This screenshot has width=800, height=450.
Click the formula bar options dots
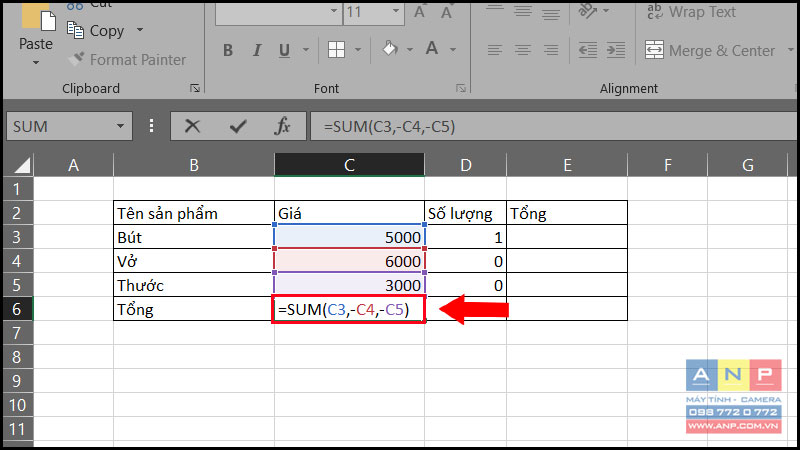(x=151, y=126)
